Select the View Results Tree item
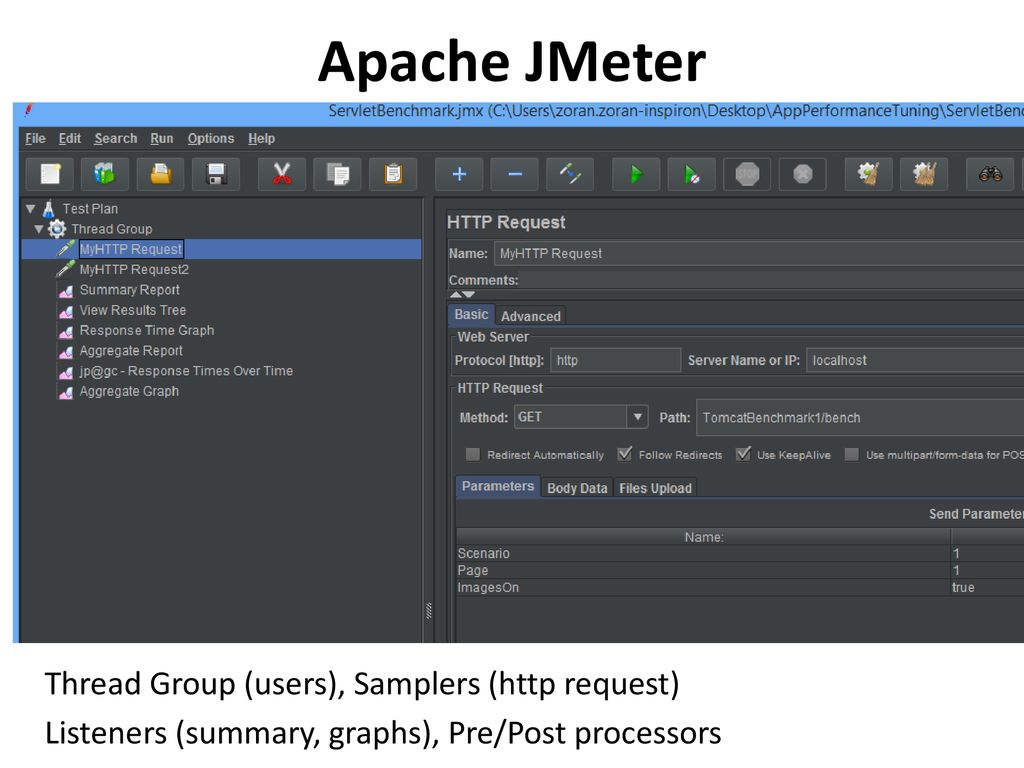This screenshot has height=768, width=1024. point(133,310)
